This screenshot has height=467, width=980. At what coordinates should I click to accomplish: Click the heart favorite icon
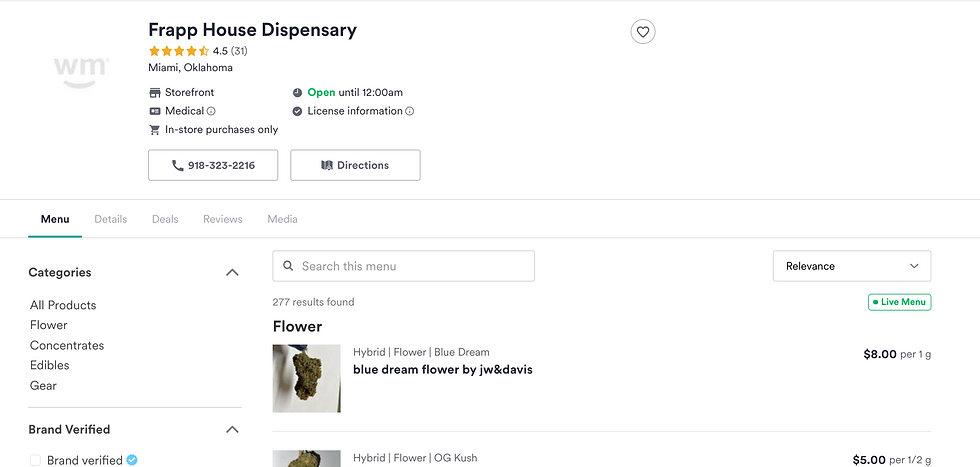(x=643, y=32)
